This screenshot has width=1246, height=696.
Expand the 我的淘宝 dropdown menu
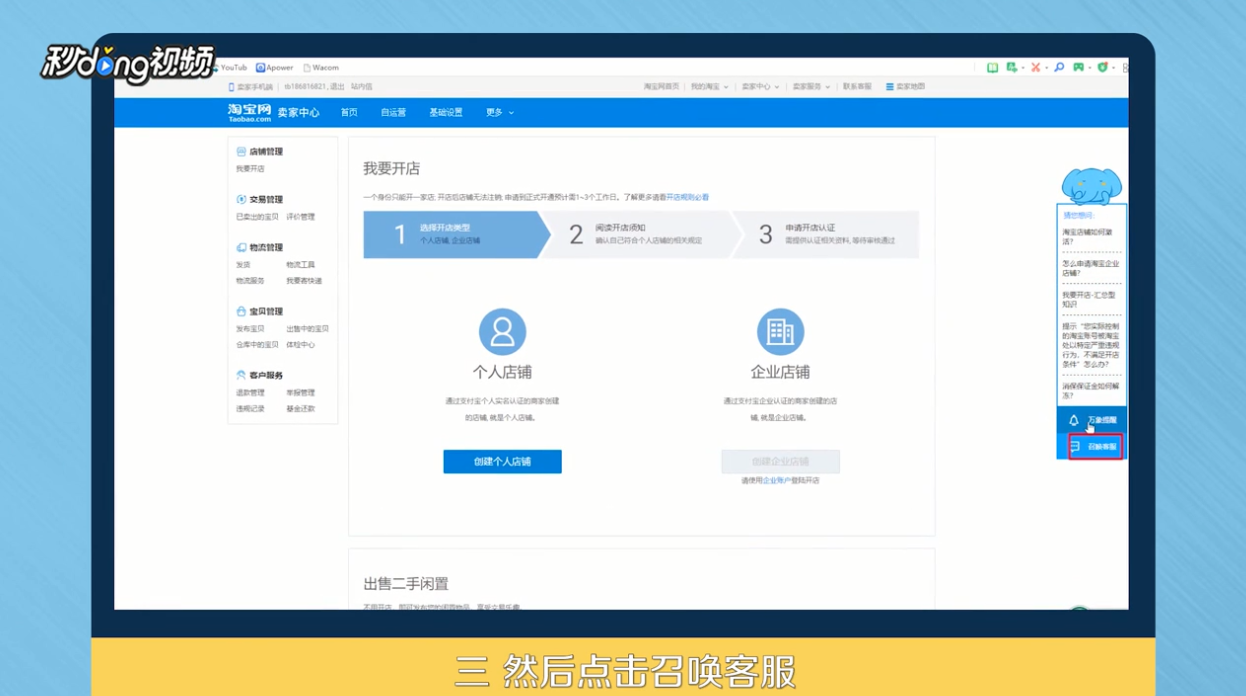tap(709, 87)
